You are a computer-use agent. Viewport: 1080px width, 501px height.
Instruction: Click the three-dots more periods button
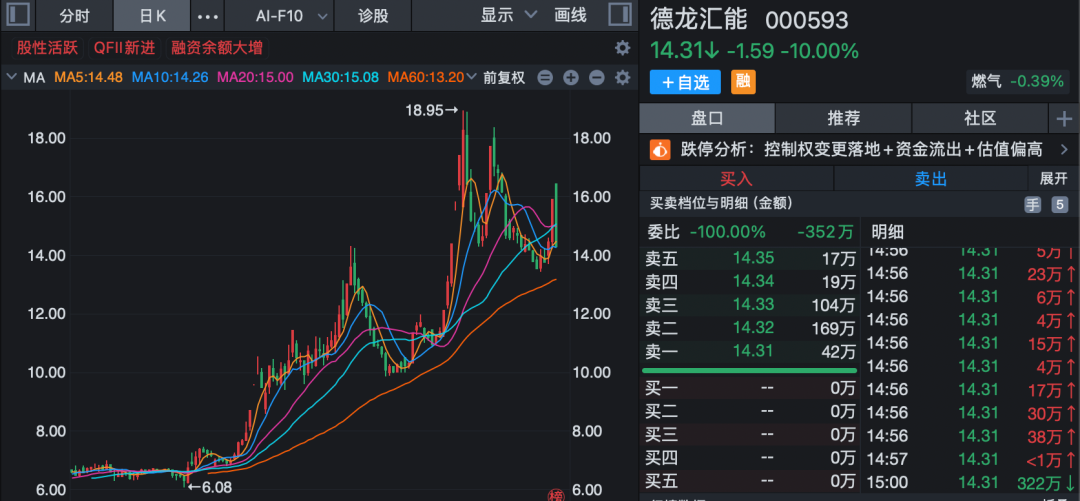(x=207, y=16)
